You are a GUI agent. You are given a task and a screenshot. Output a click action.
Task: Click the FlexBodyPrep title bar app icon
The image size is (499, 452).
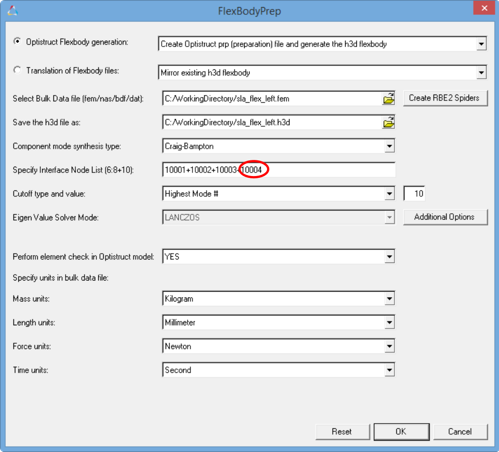click(13, 11)
